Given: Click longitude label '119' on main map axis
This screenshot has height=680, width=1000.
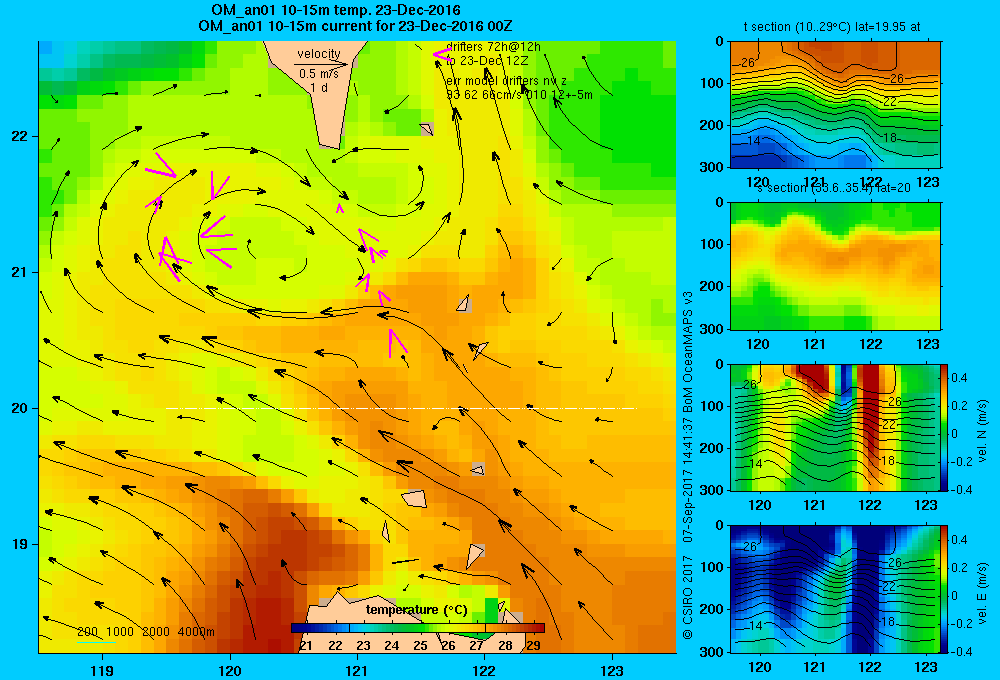Looking at the screenshot, I should (x=102, y=670).
